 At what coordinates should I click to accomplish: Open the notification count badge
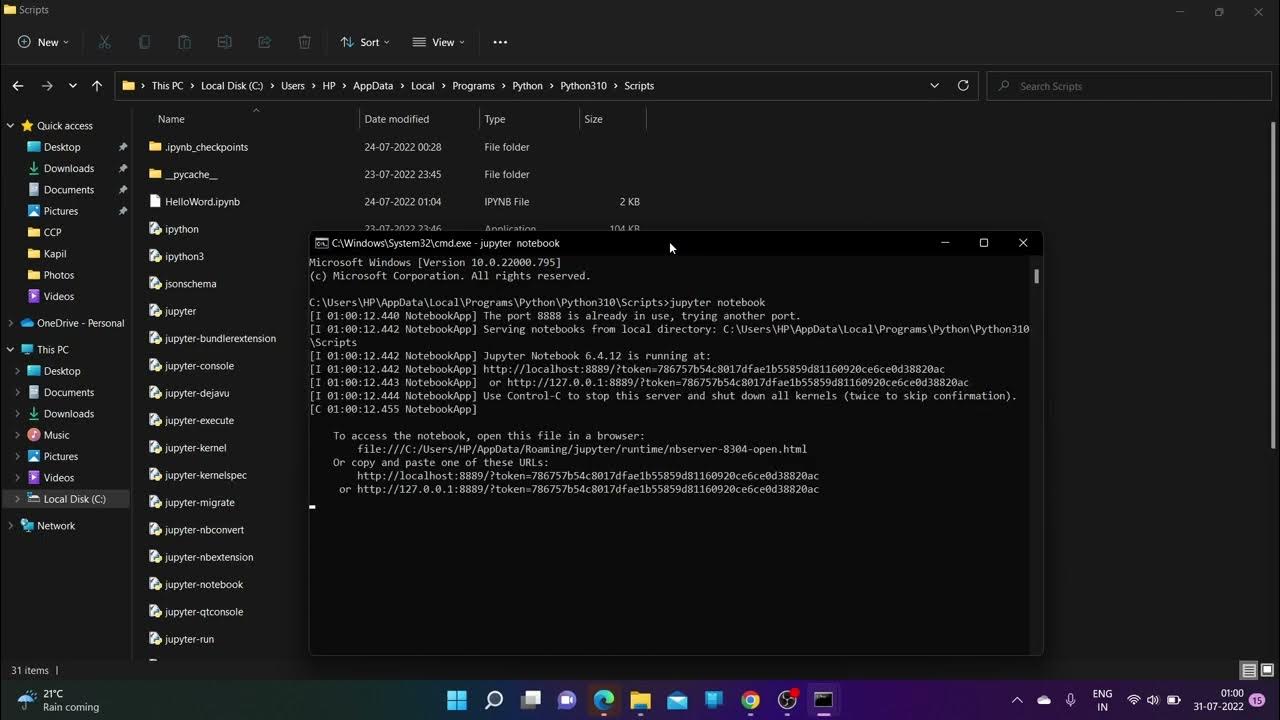pyautogui.click(x=1257, y=700)
